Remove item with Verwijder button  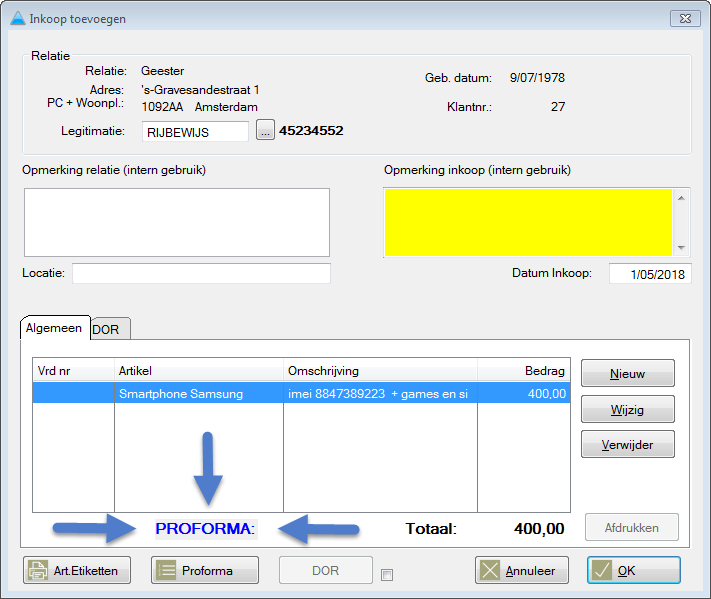pyautogui.click(x=627, y=444)
